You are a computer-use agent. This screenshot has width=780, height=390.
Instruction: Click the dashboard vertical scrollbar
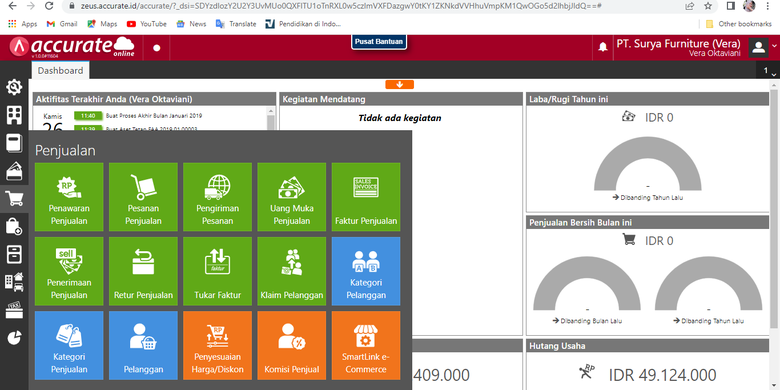click(x=774, y=209)
